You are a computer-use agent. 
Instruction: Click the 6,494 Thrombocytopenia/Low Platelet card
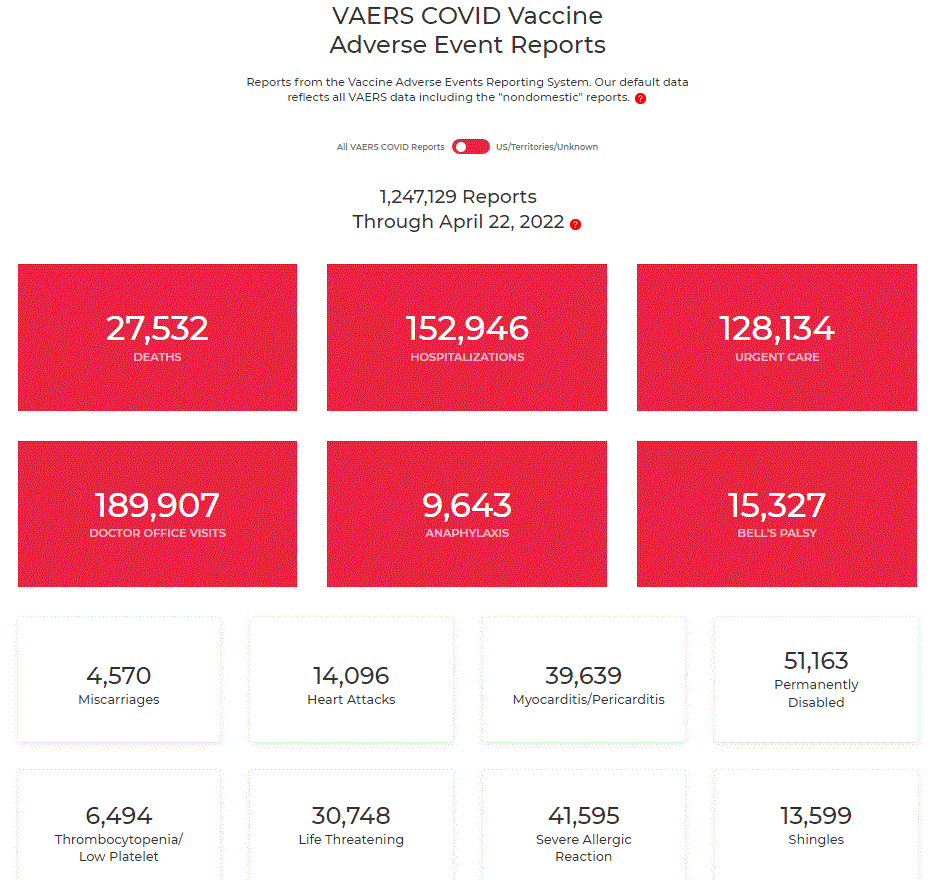tap(119, 825)
